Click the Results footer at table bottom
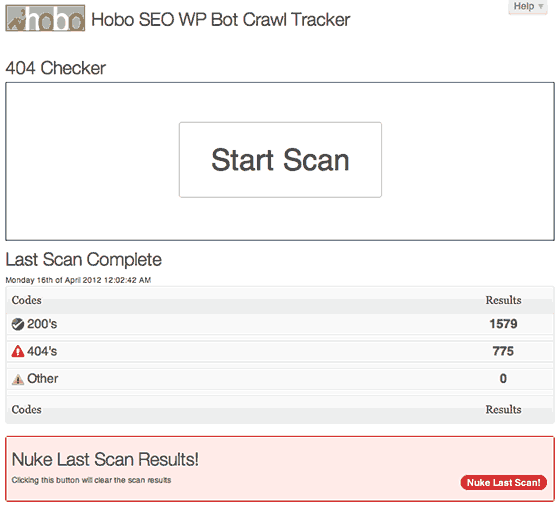The image size is (560, 511). pos(503,410)
